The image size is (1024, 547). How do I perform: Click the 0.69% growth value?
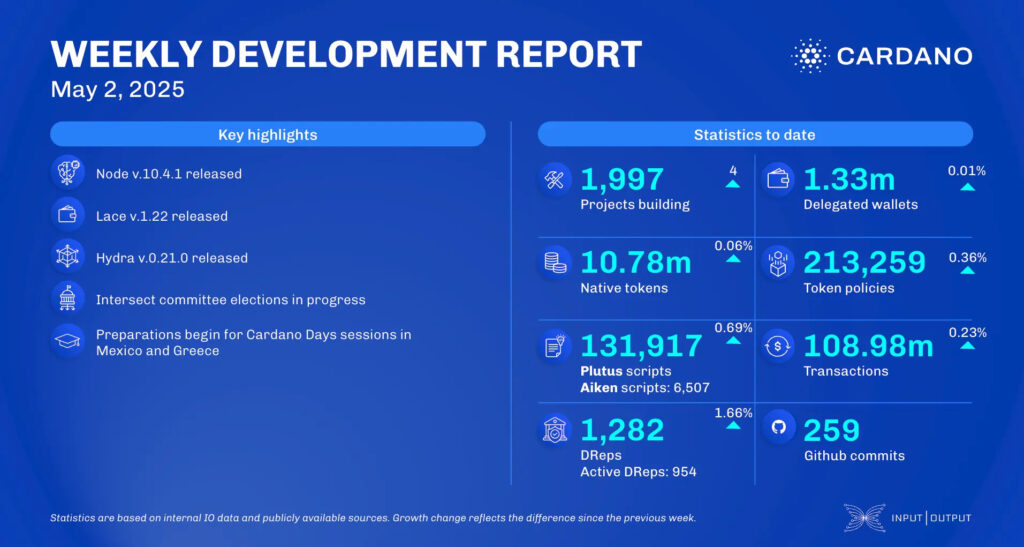click(733, 327)
